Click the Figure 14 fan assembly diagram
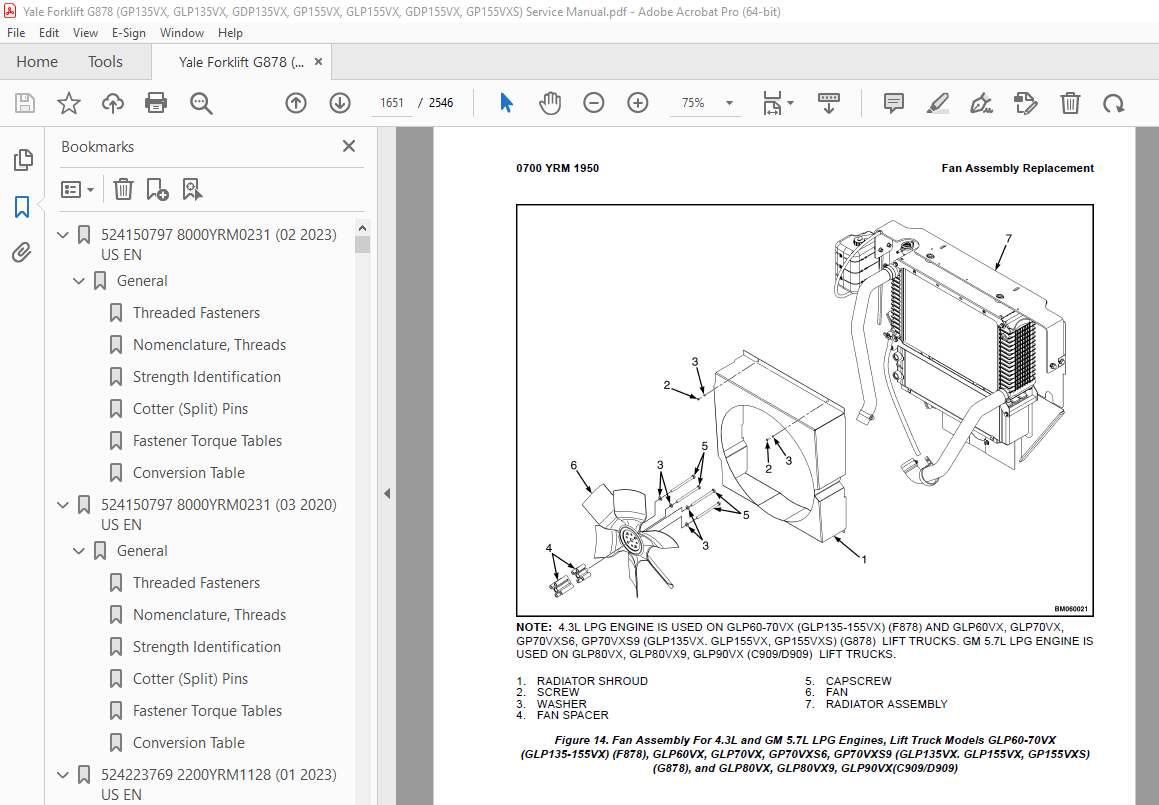 [x=804, y=410]
